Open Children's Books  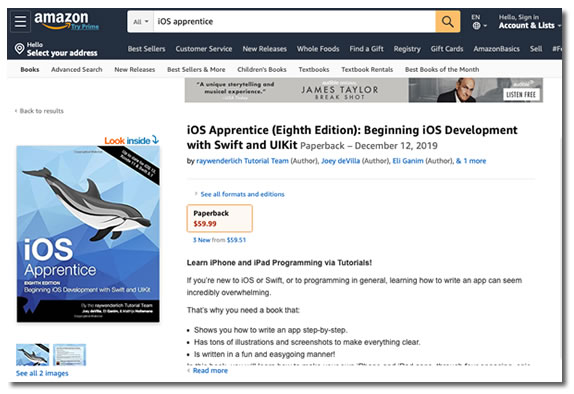pyautogui.click(x=262, y=70)
